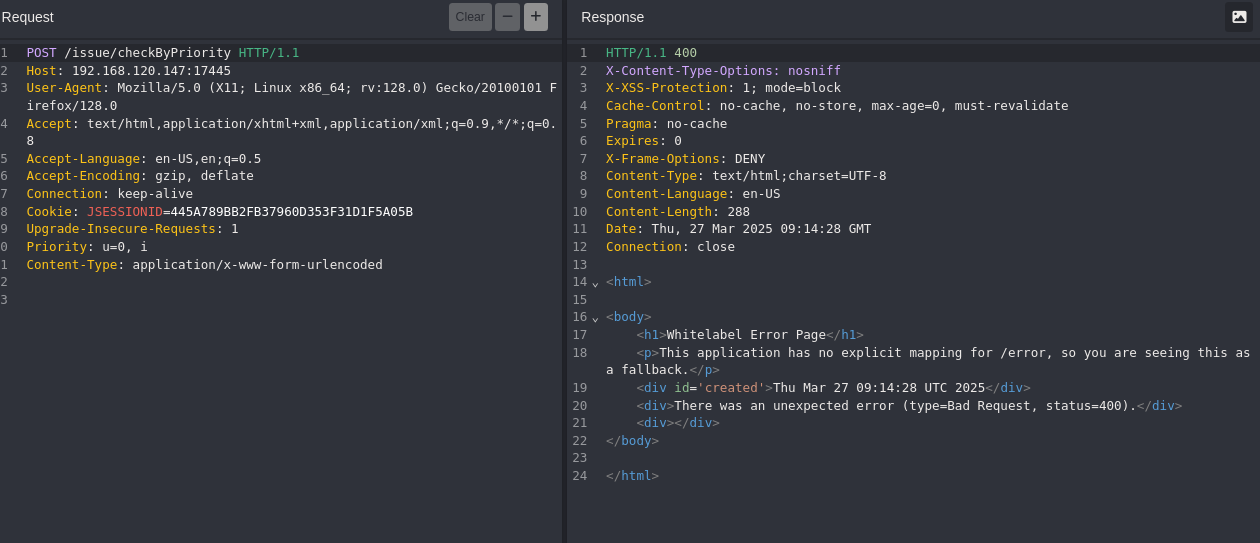Click the Pragma: no-cache header
The width and height of the screenshot is (1260, 543).
pyautogui.click(x=667, y=124)
